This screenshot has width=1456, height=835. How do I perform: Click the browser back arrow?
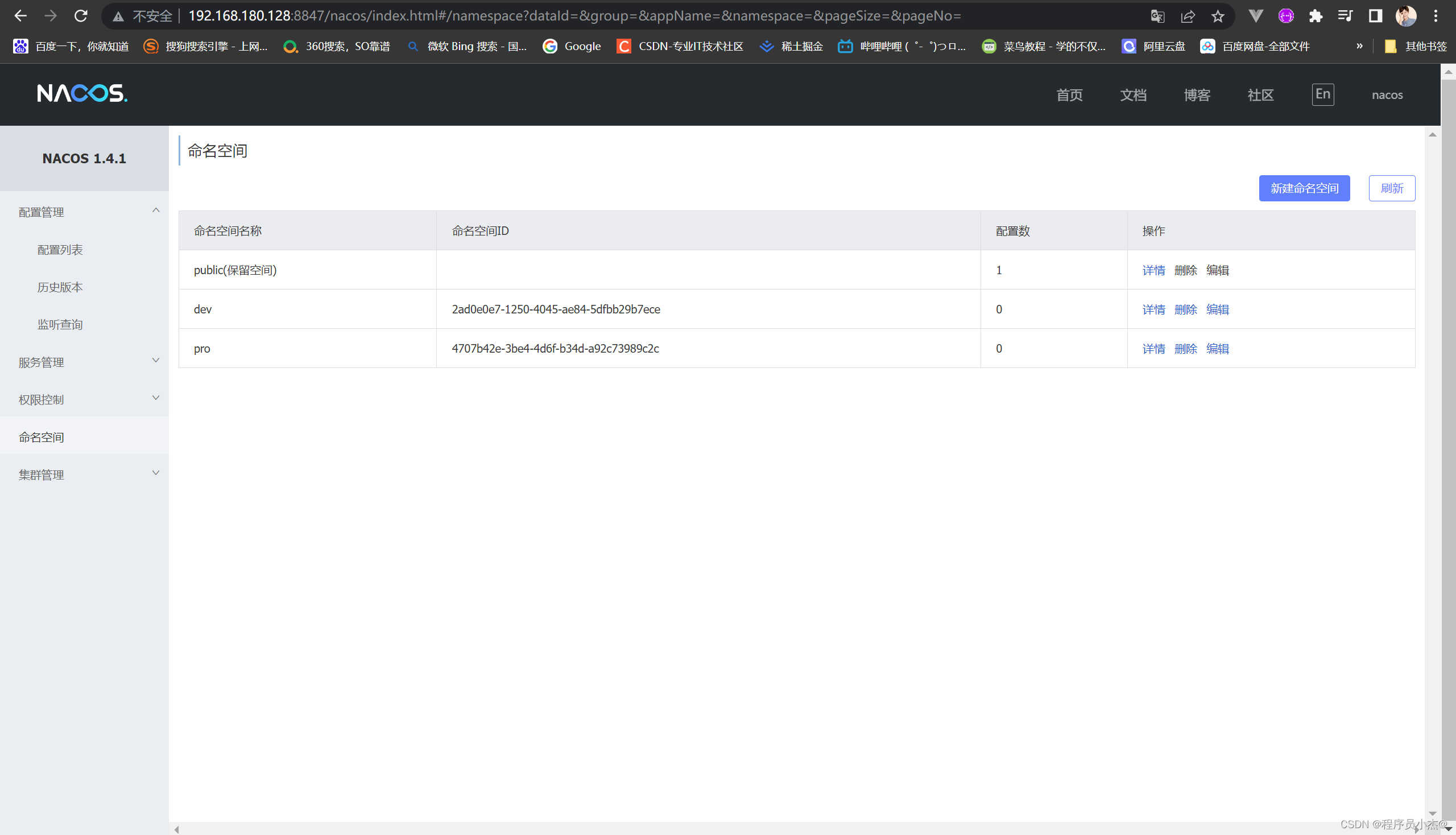point(20,16)
